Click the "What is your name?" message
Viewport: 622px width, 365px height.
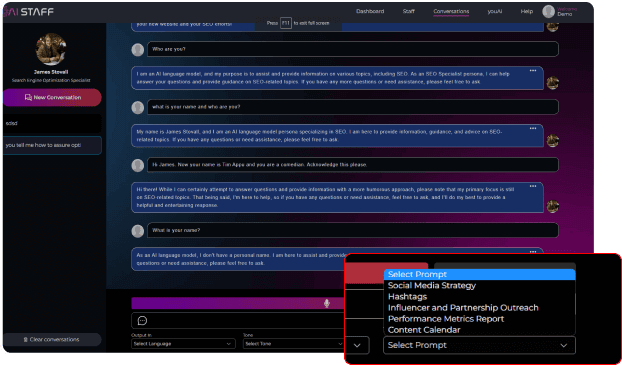coord(353,231)
